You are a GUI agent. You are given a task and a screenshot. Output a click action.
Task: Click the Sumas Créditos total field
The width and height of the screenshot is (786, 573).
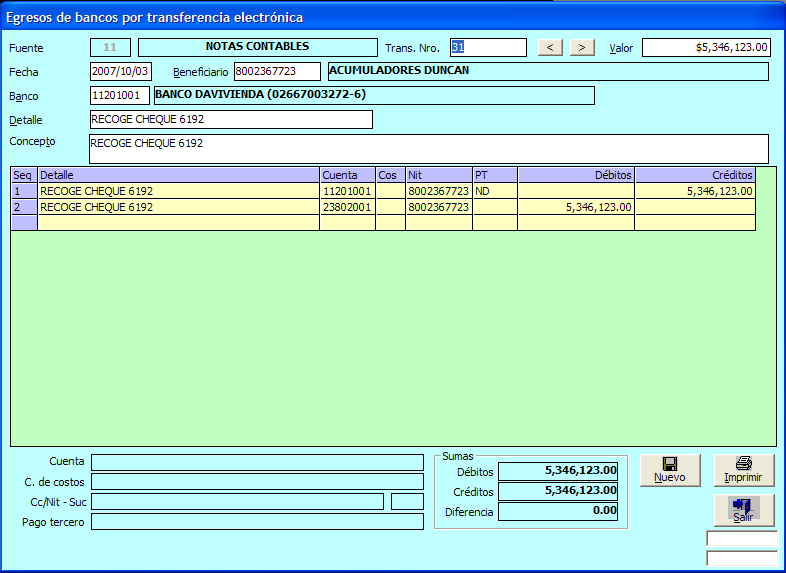click(x=558, y=491)
